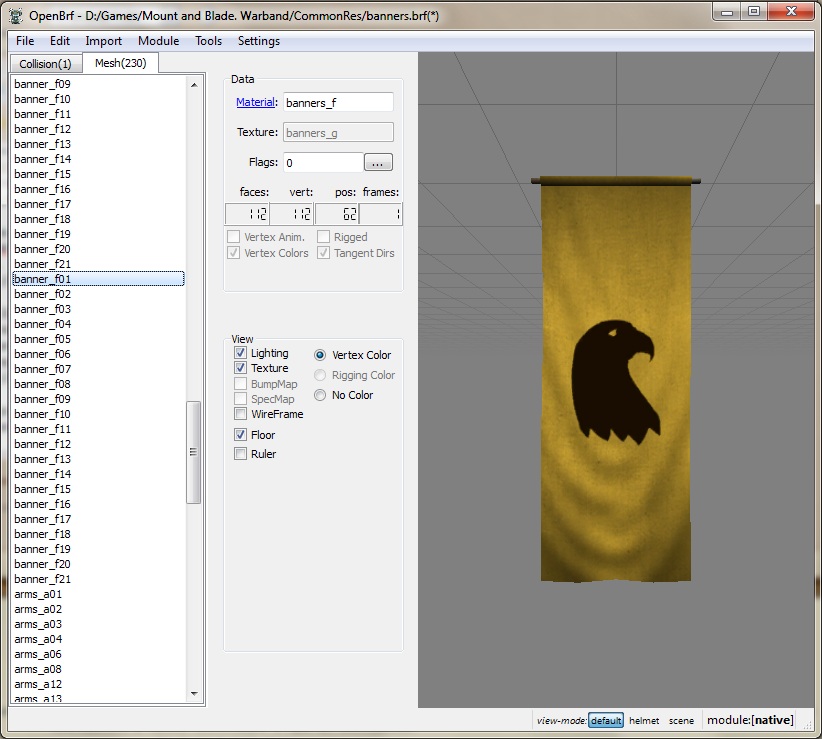Screen dimensions: 822x739
Task: Select banner_f02 in the mesh list
Action: (99, 294)
